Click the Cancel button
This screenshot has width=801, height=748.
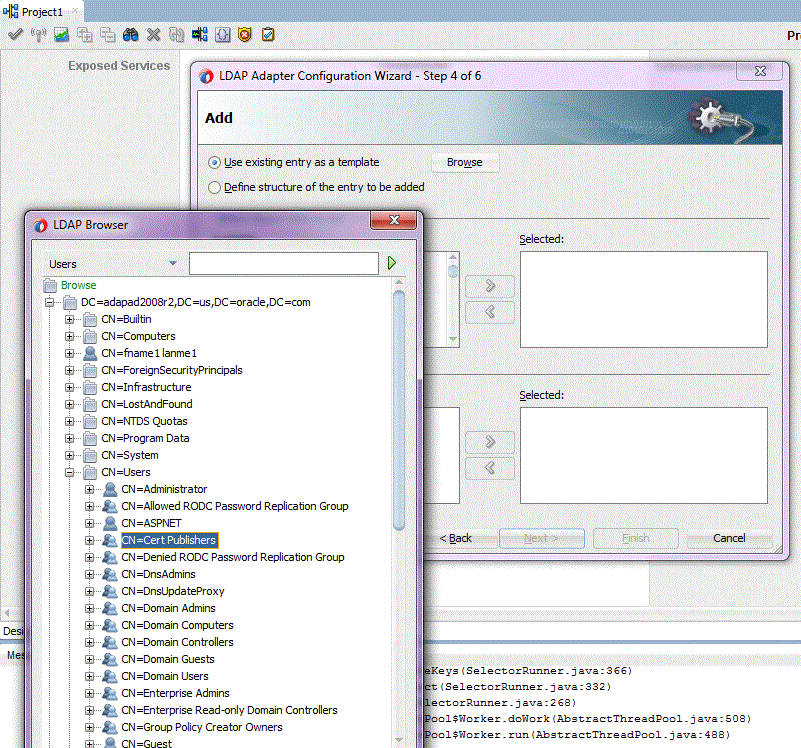pos(729,538)
